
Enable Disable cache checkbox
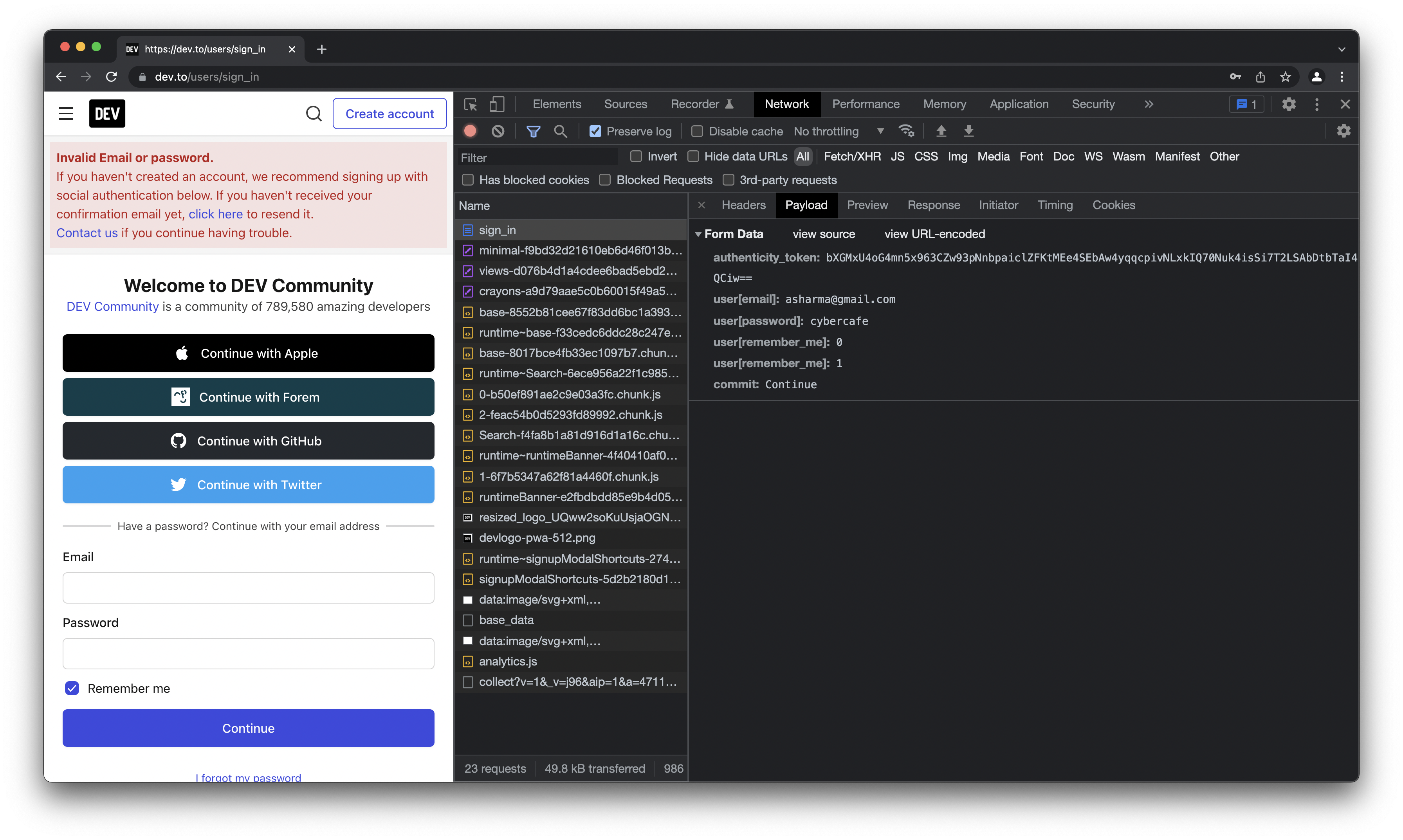tap(697, 131)
